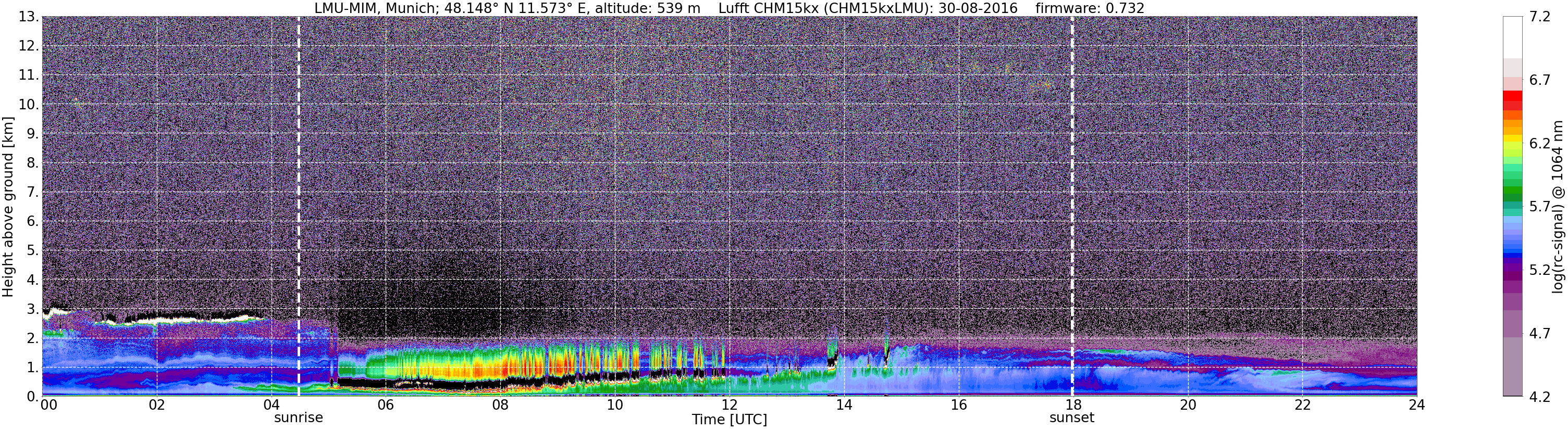Click the time axis tick label 22
Viewport: 1568px width, 430px height.
(1302, 405)
